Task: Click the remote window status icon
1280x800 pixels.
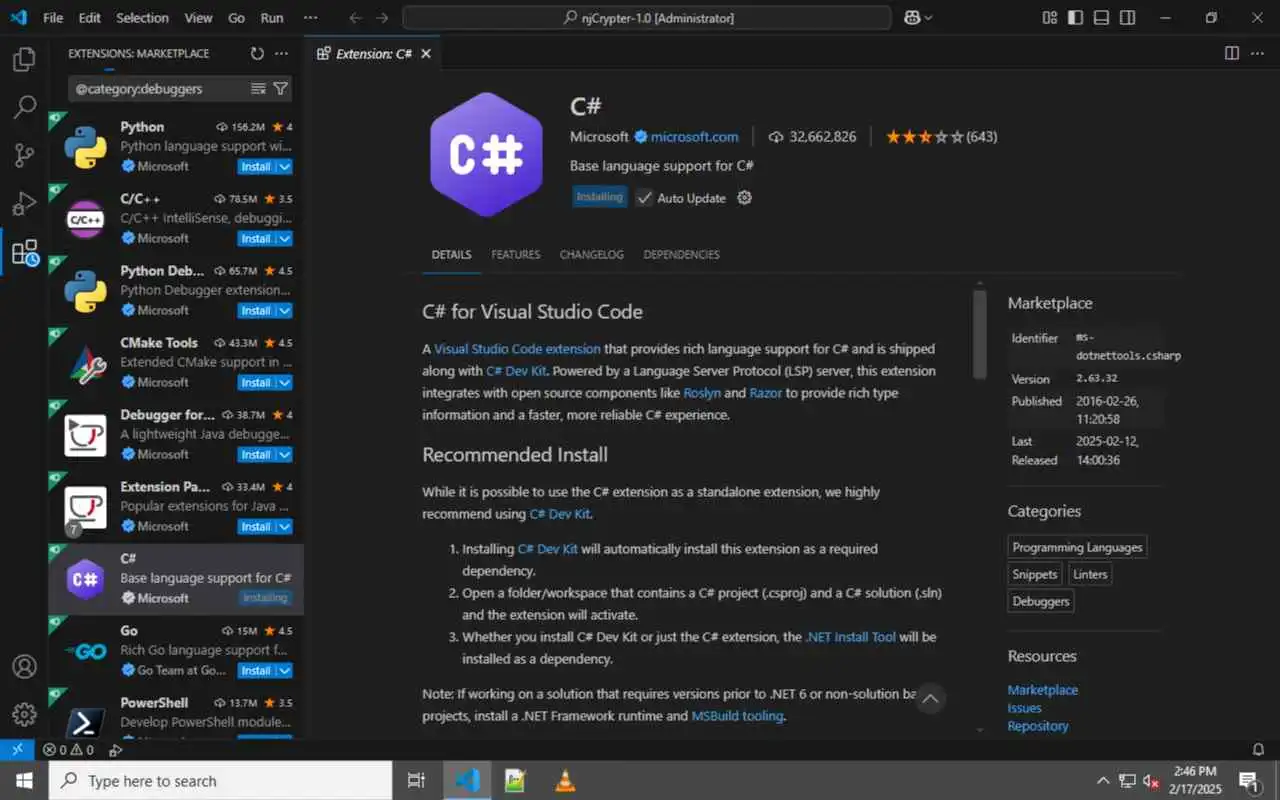Action: pyautogui.click(x=17, y=749)
